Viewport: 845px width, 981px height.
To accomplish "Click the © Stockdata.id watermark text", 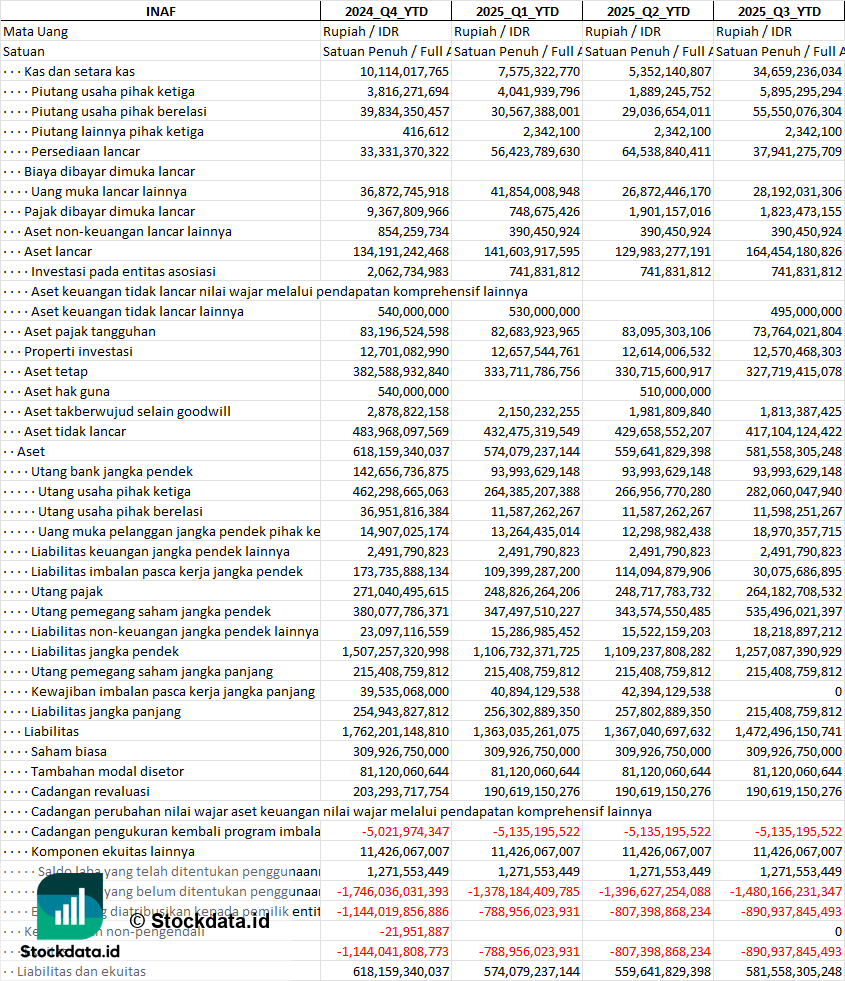I will 200,921.
